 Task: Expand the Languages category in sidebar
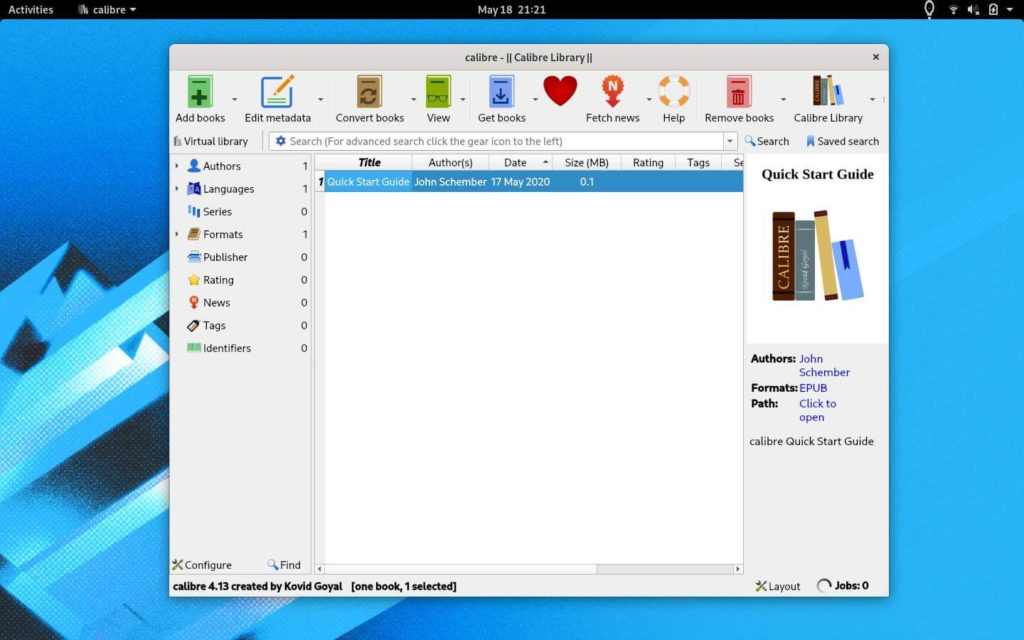coord(177,189)
